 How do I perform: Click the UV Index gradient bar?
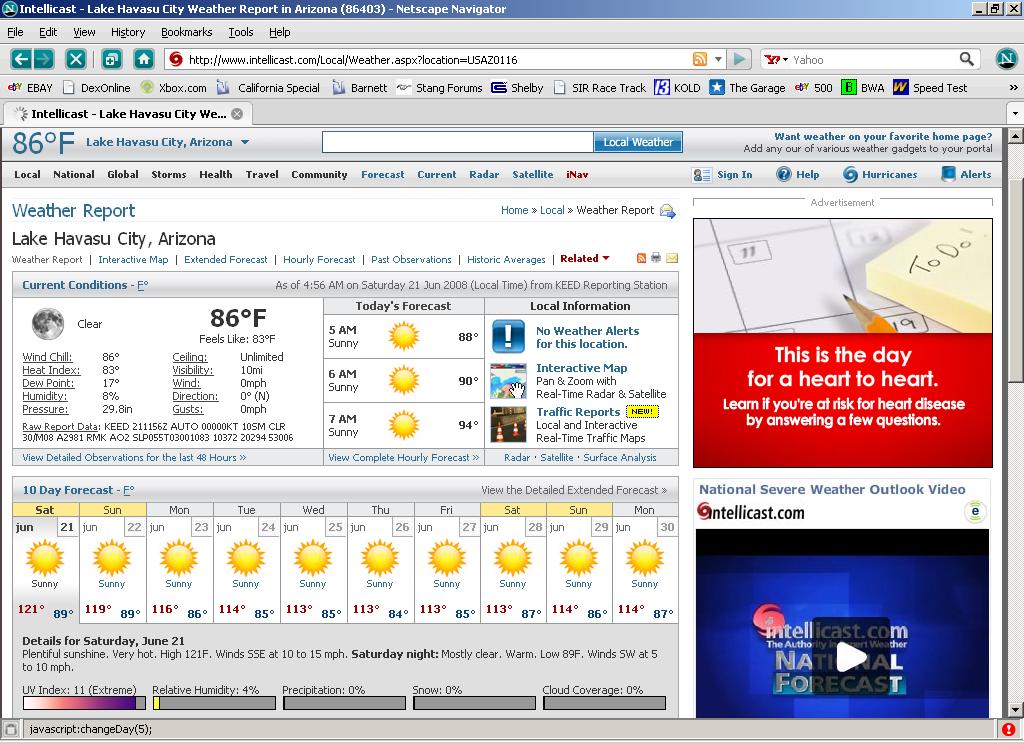click(x=84, y=703)
